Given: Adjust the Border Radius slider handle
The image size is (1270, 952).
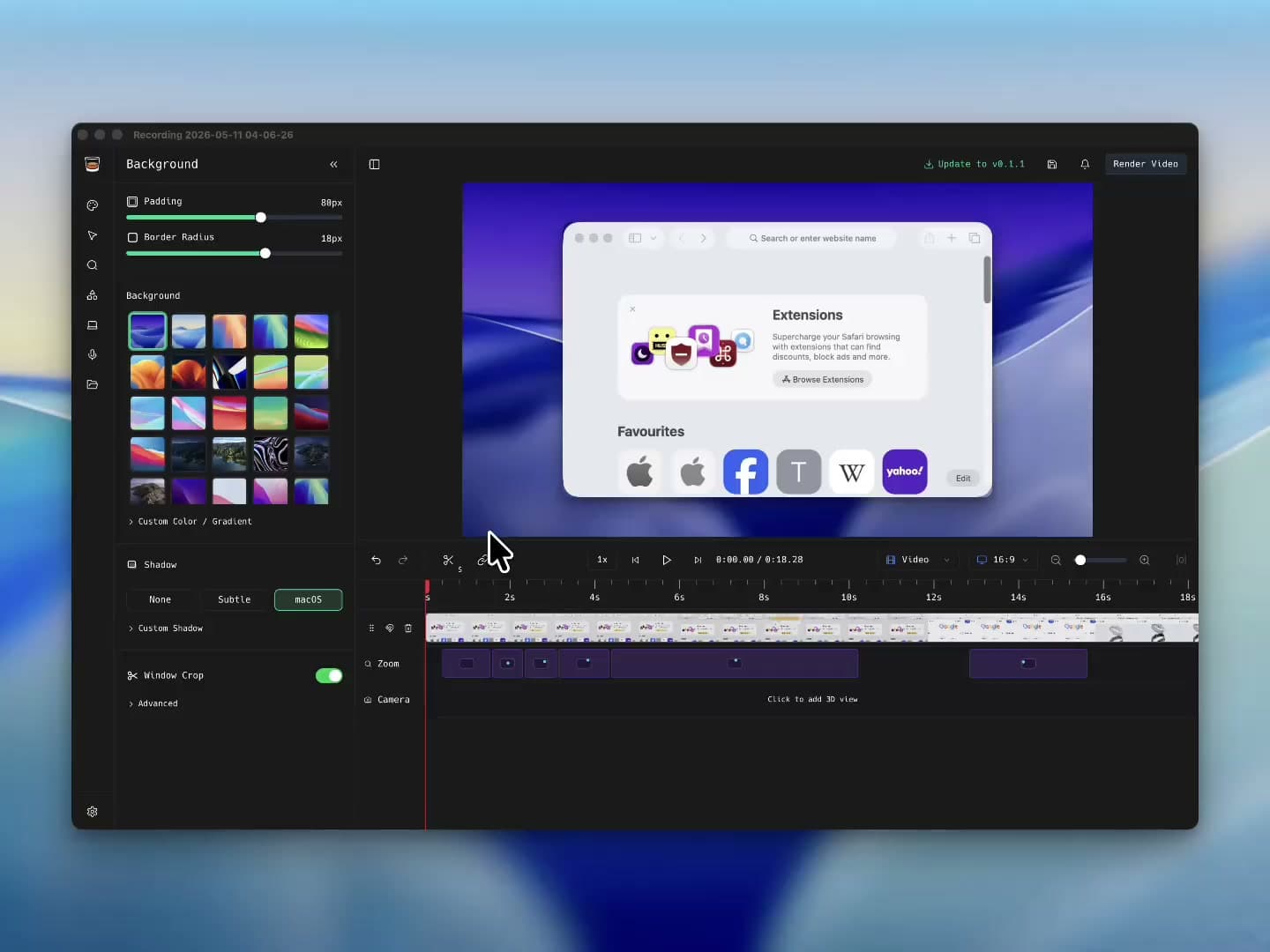Looking at the screenshot, I should click(265, 253).
